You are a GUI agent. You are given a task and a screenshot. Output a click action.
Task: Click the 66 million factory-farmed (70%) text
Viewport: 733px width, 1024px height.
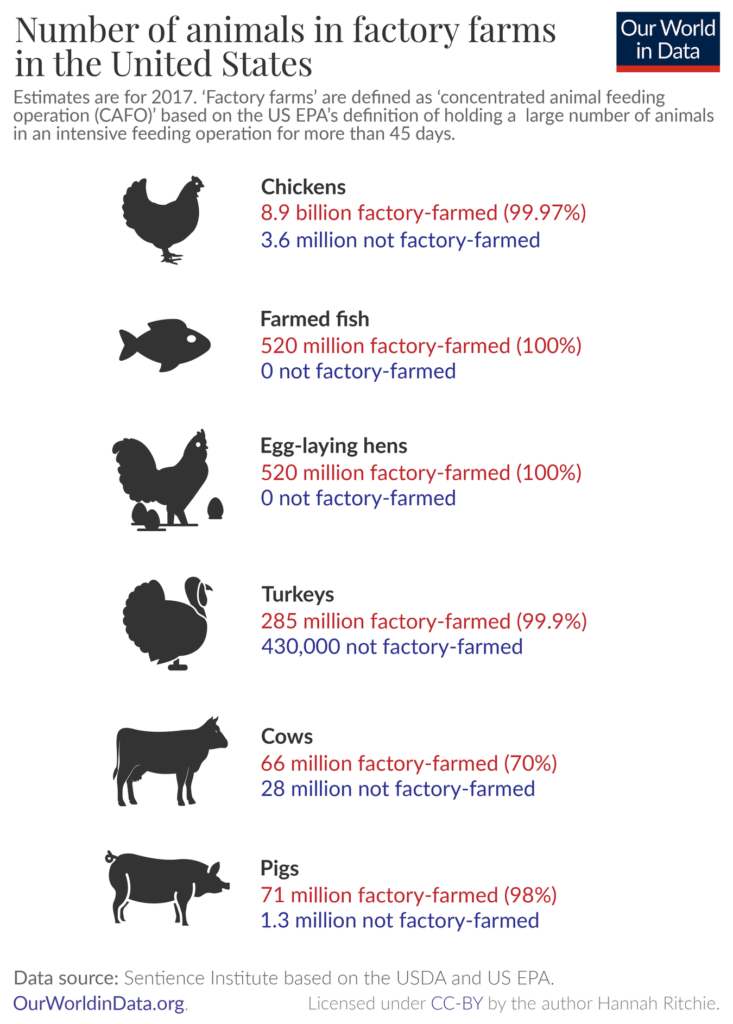tap(408, 763)
